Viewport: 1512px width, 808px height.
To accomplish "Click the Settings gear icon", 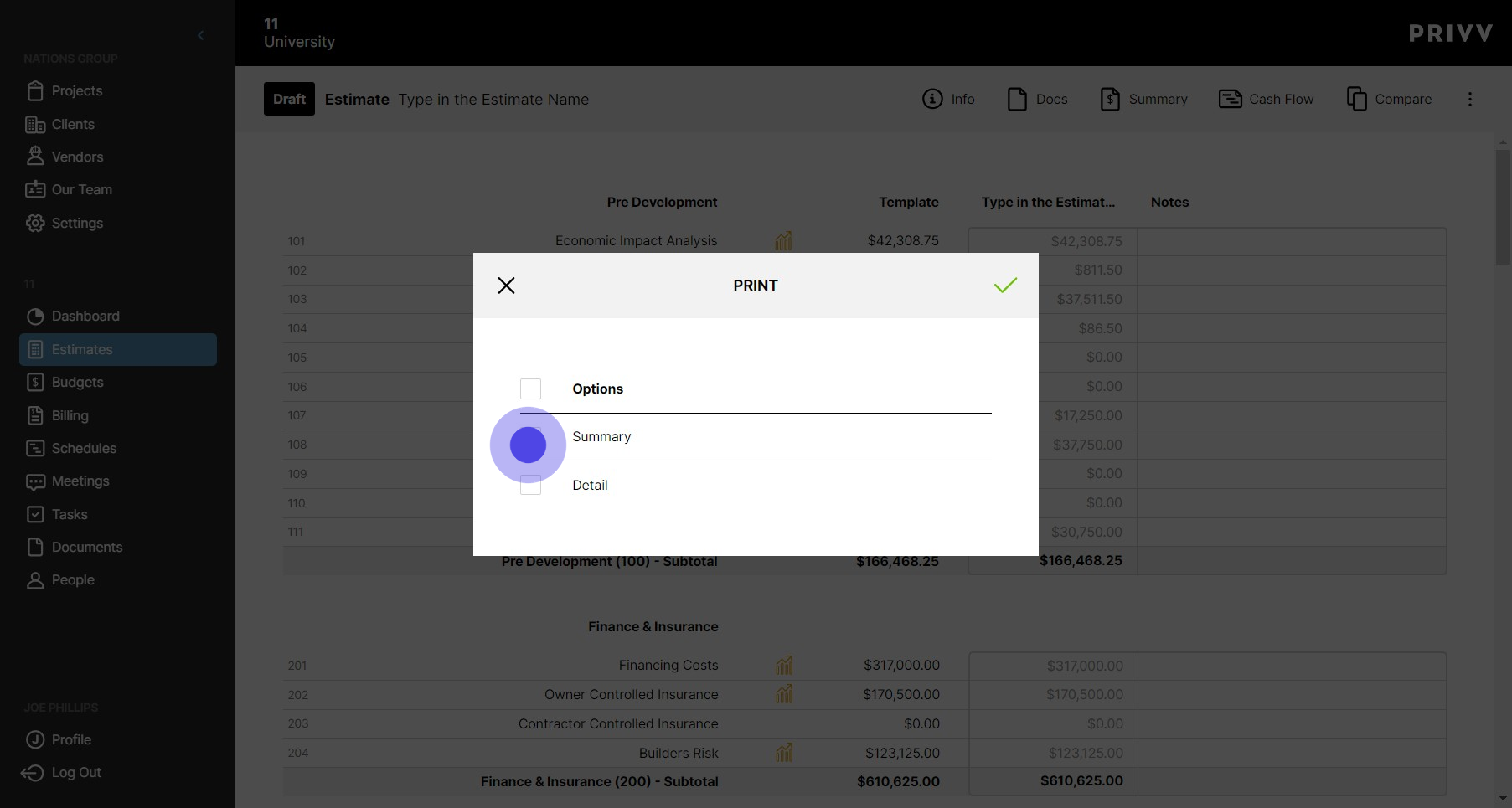I will click(35, 223).
